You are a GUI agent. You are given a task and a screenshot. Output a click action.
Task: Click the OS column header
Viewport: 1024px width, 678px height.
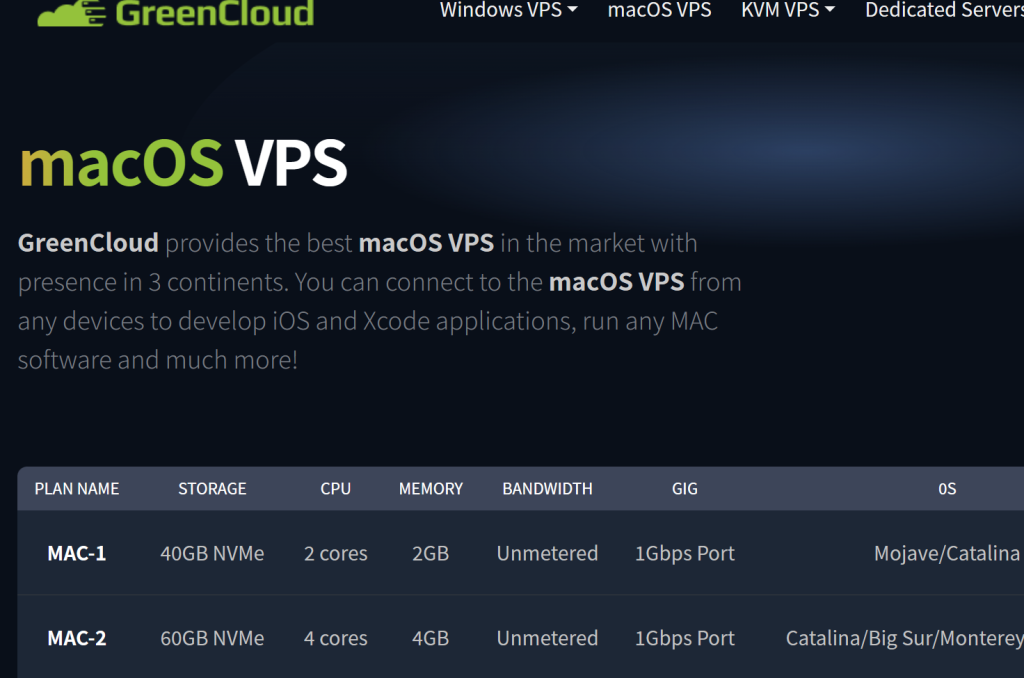point(947,489)
